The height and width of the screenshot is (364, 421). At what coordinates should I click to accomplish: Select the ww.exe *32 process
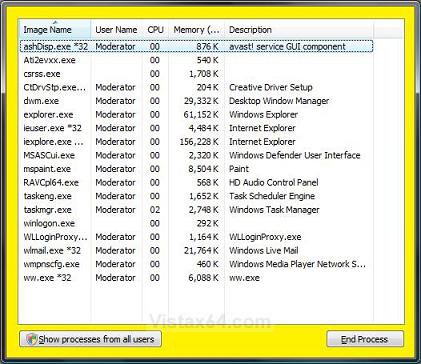196,278
